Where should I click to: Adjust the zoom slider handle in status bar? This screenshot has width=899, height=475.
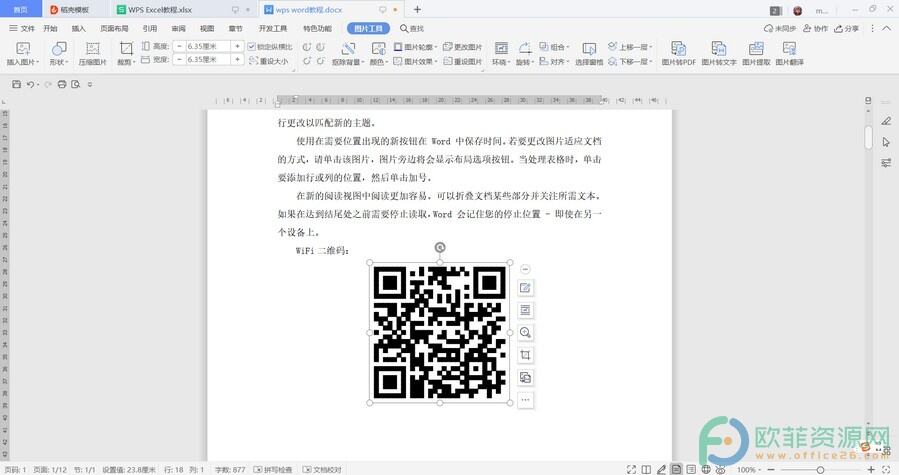pos(820,469)
